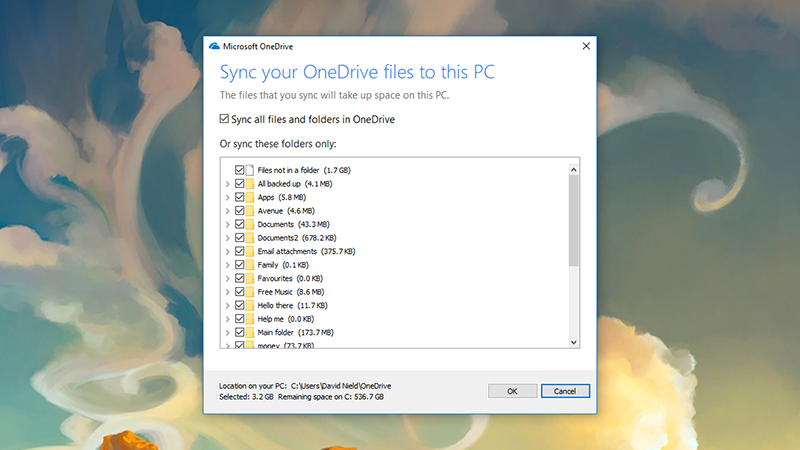Select the 'All backed up (4.1 MB)' row
The width and height of the screenshot is (800, 450).
pos(294,184)
